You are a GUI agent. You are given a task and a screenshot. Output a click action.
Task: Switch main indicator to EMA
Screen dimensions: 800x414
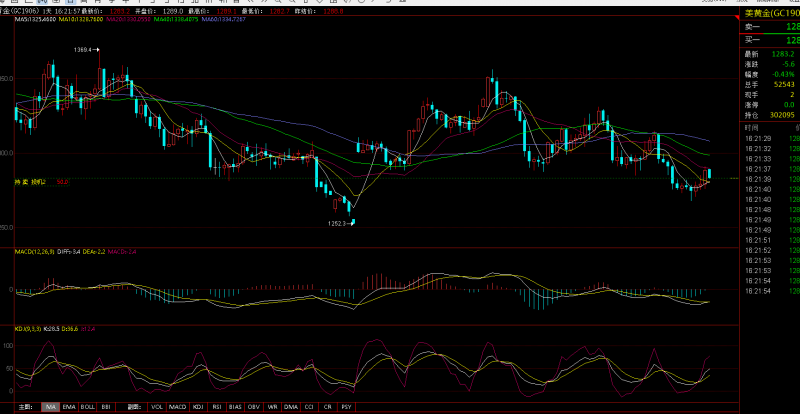pos(69,407)
